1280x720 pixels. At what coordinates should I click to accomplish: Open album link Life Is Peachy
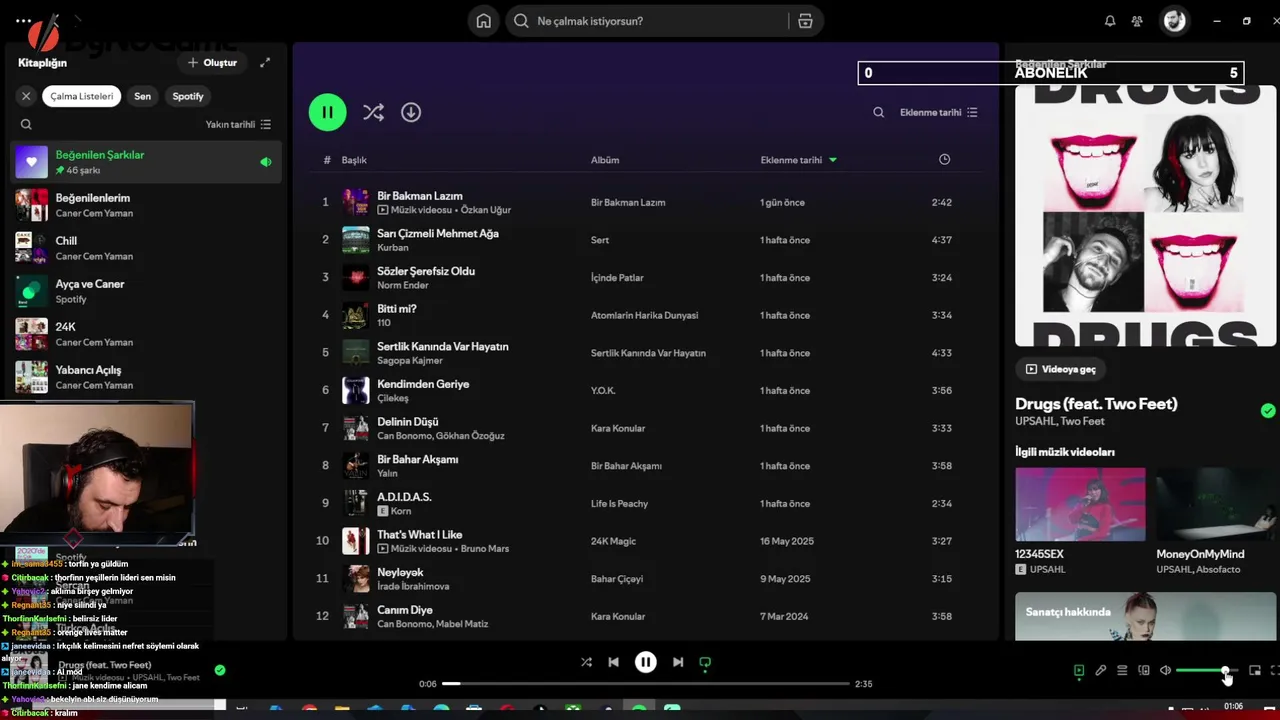620,503
